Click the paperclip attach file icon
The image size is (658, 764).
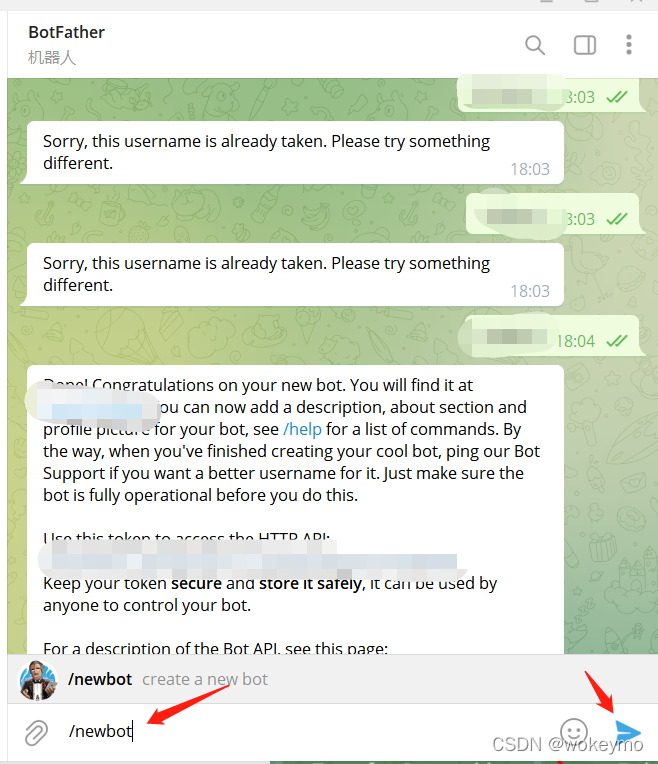37,732
